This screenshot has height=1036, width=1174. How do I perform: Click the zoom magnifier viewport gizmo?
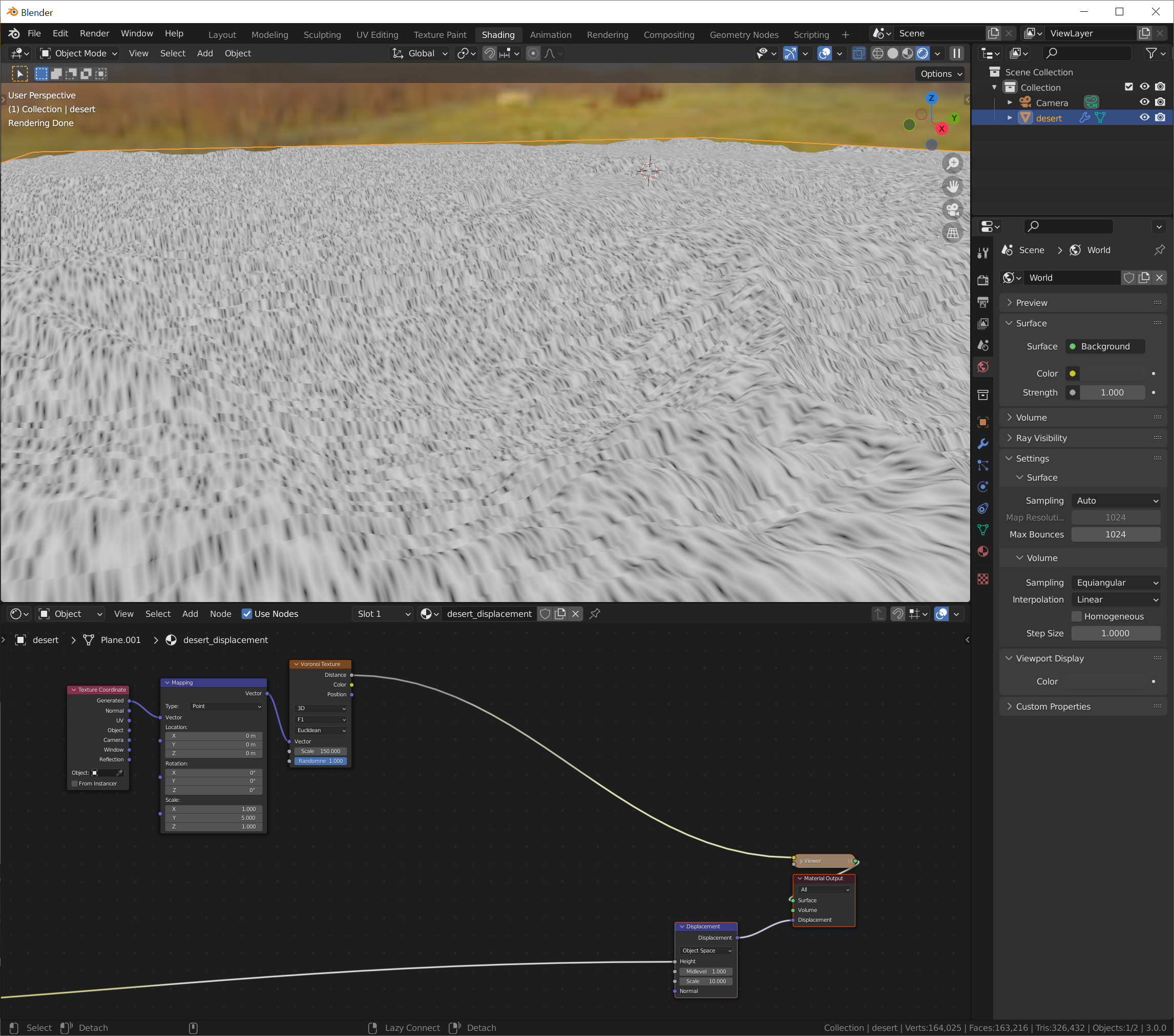point(953,164)
